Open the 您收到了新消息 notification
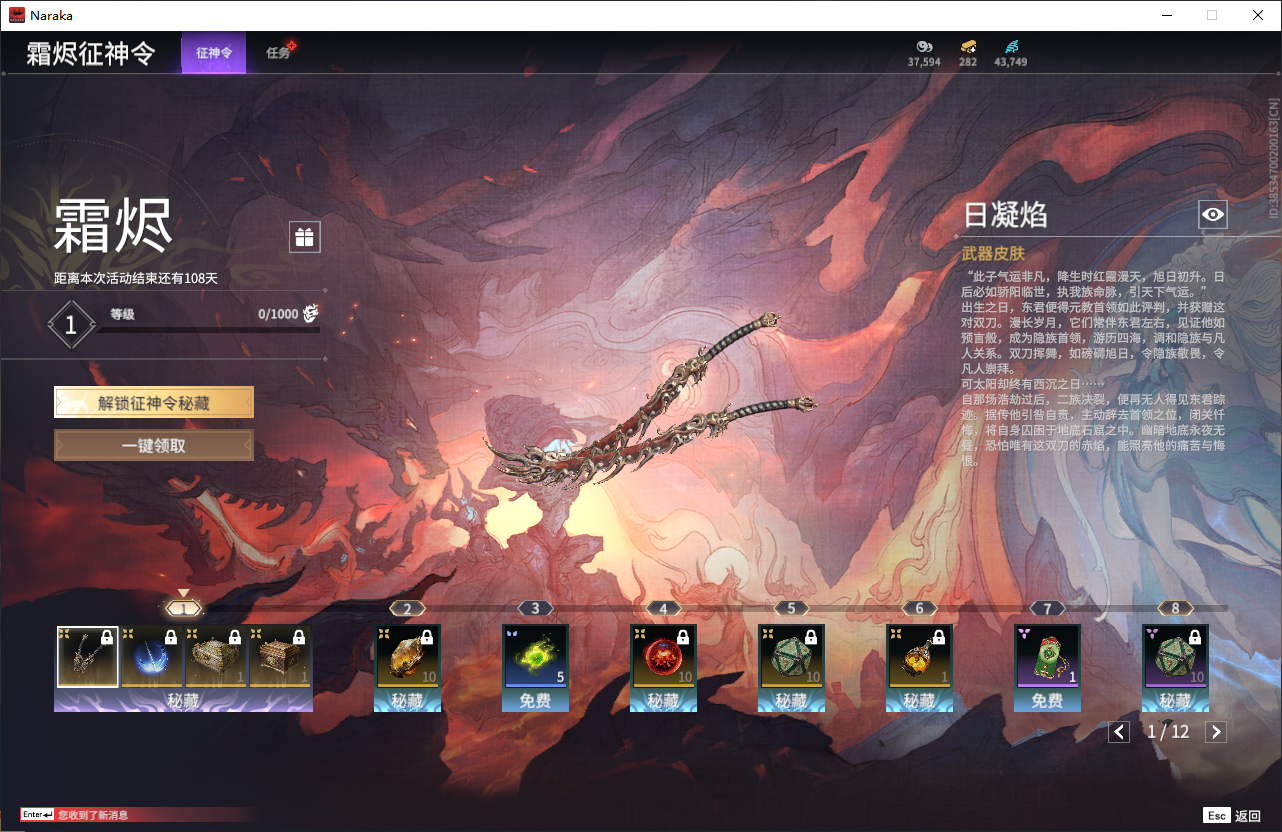This screenshot has width=1282, height=832. click(93, 815)
